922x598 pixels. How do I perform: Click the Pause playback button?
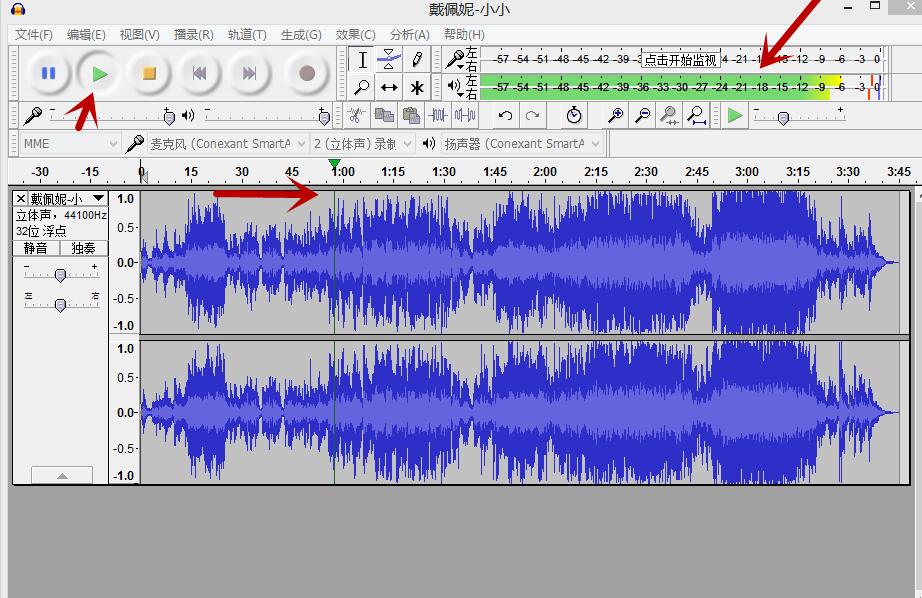(48, 73)
